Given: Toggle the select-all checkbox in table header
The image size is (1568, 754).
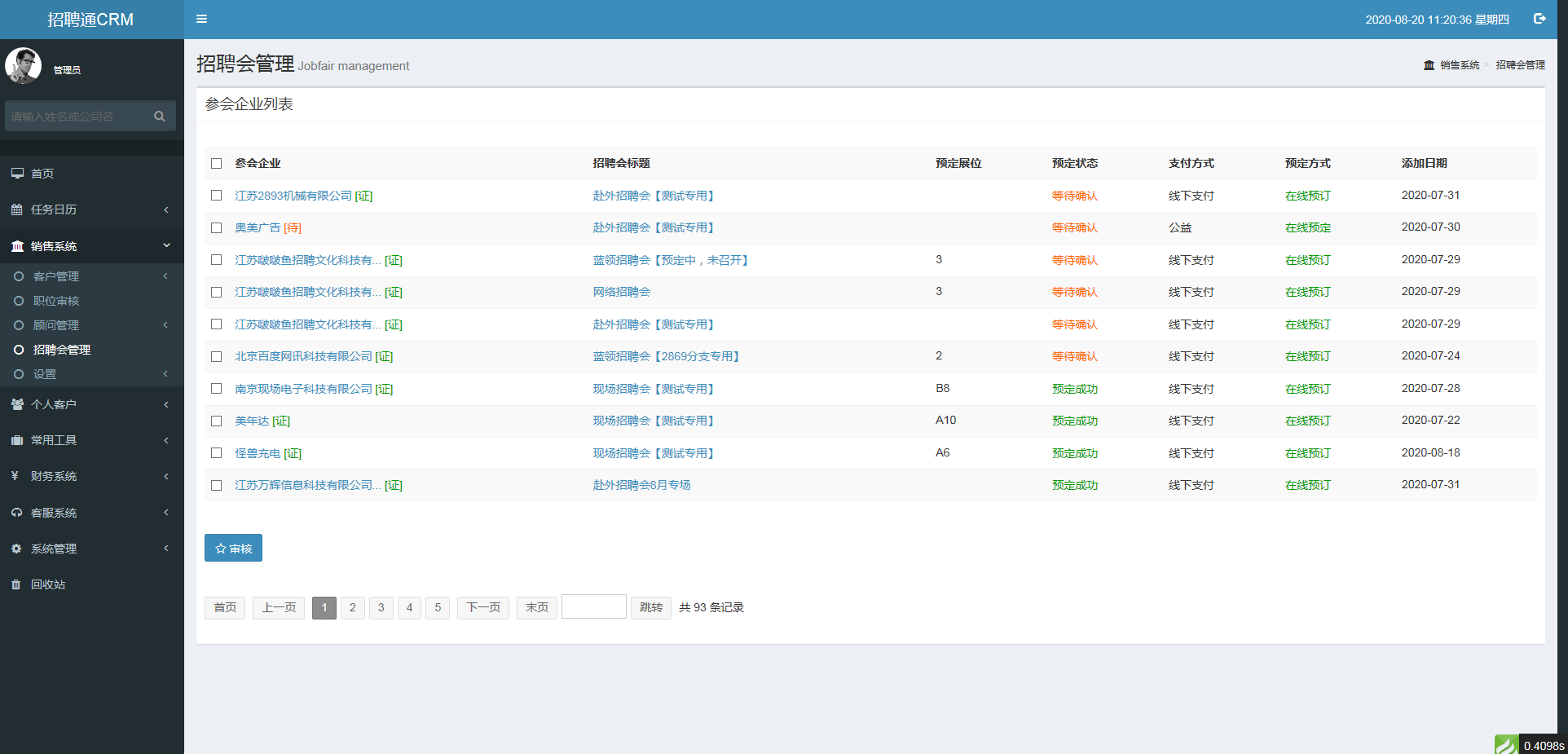Looking at the screenshot, I should click(217, 164).
